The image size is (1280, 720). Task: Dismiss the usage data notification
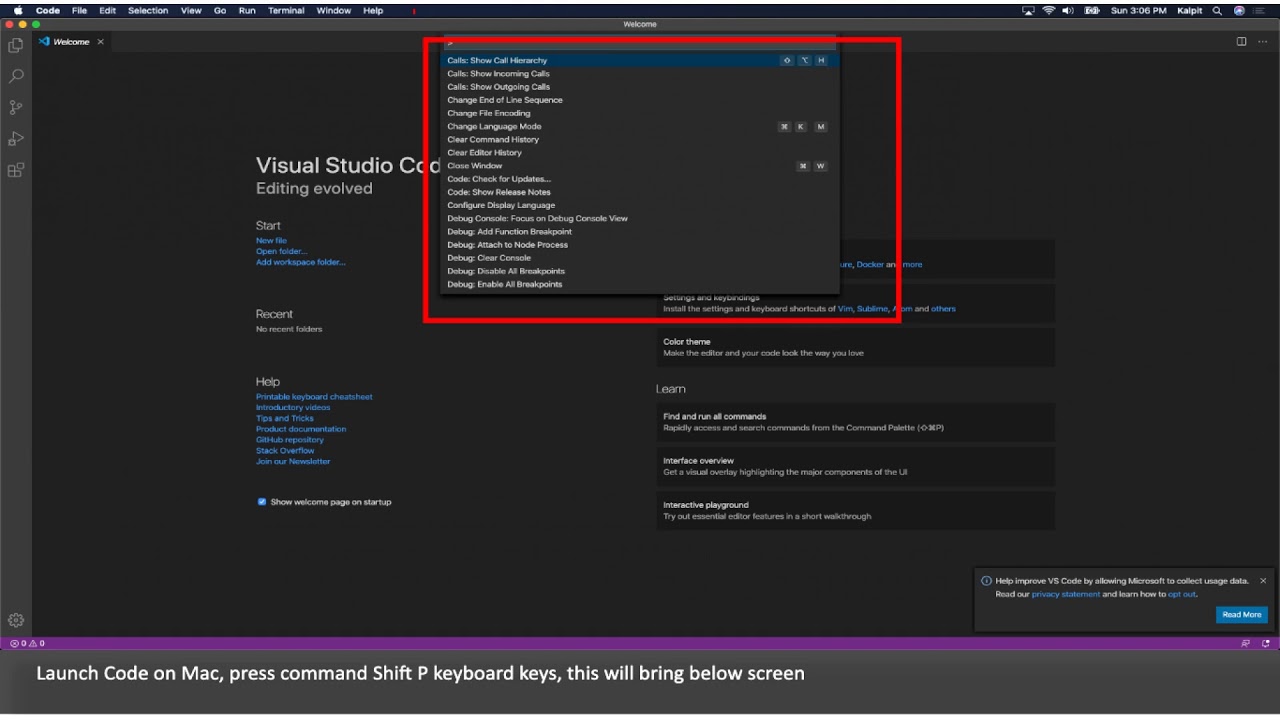[x=1263, y=580]
